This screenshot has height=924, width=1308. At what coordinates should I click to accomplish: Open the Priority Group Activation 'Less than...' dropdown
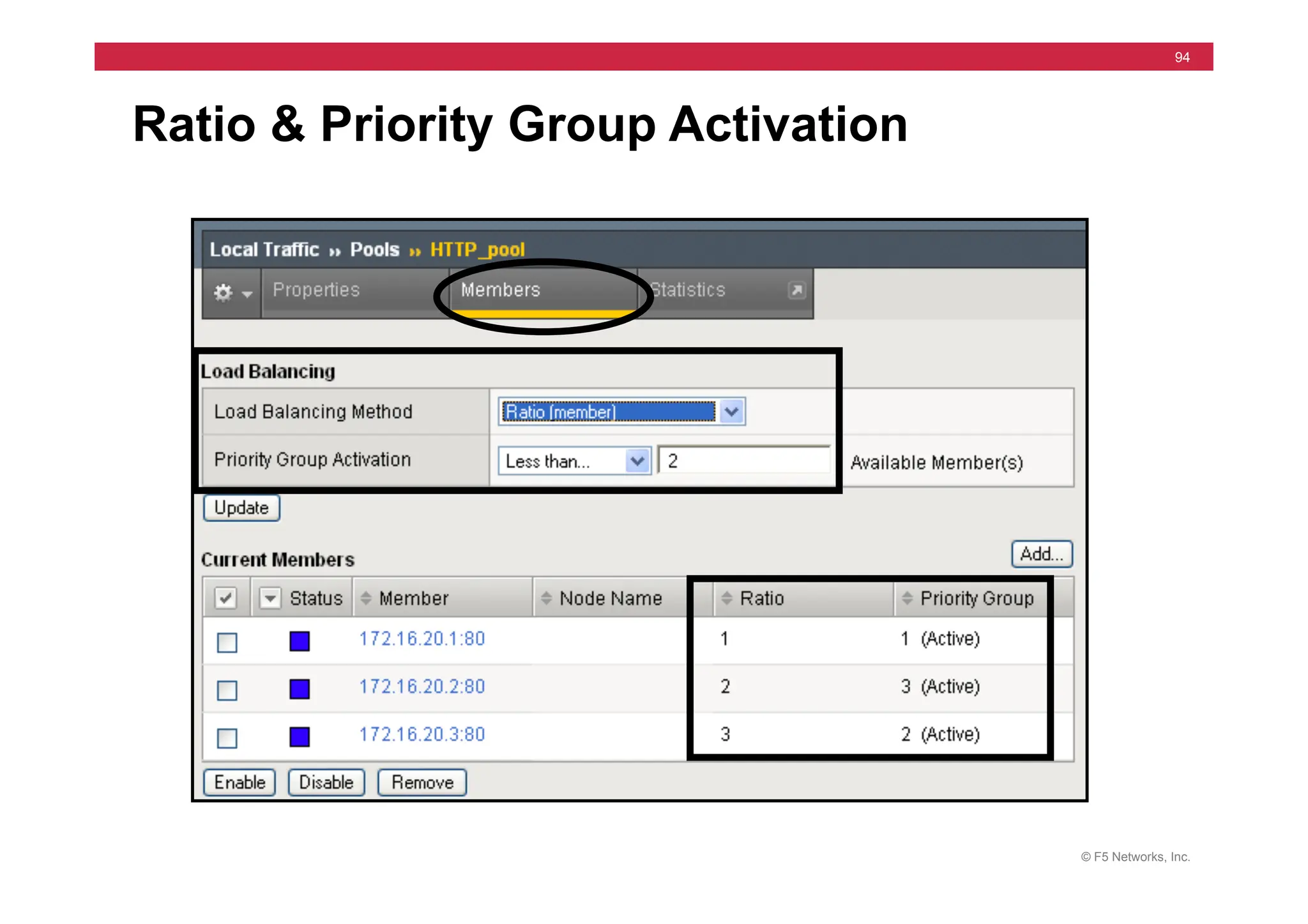[574, 461]
